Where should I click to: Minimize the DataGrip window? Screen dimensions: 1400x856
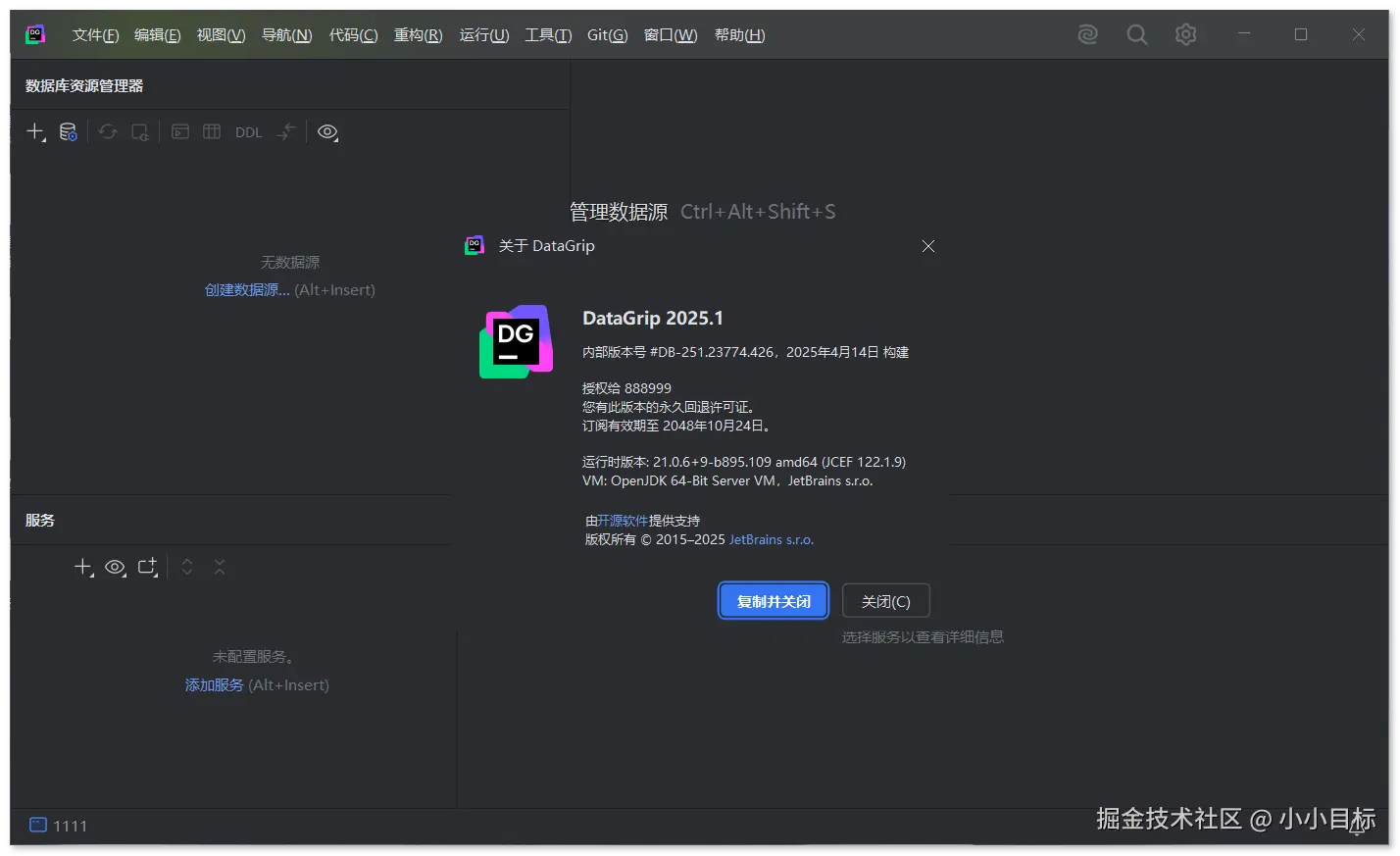(1244, 34)
